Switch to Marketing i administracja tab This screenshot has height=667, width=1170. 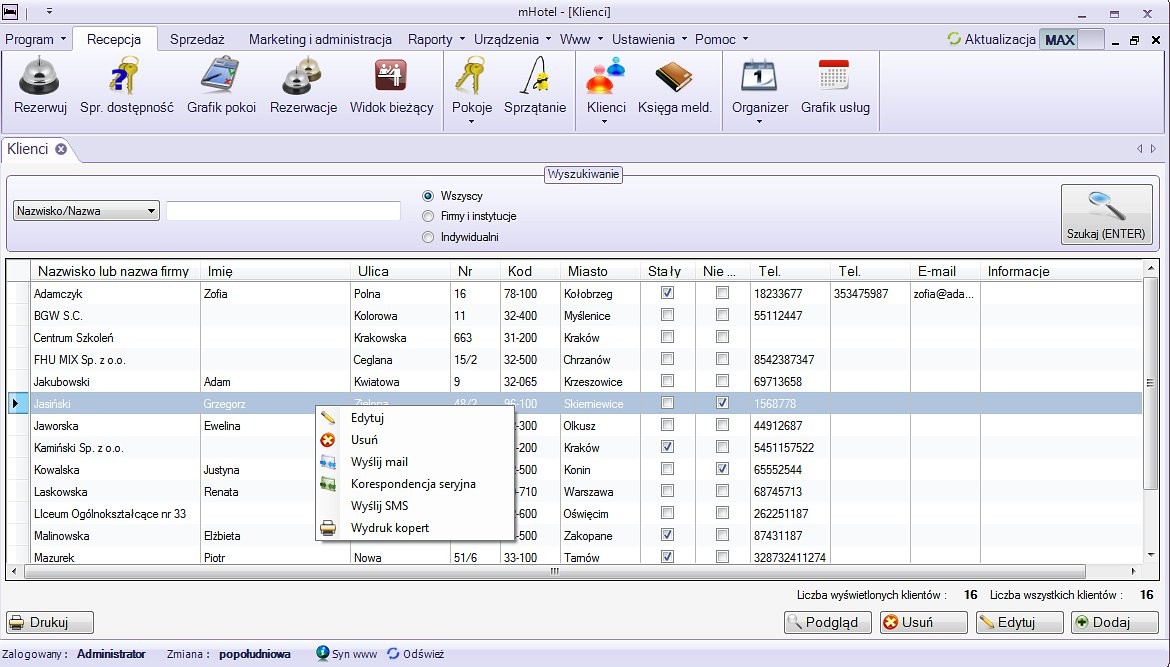coord(320,40)
